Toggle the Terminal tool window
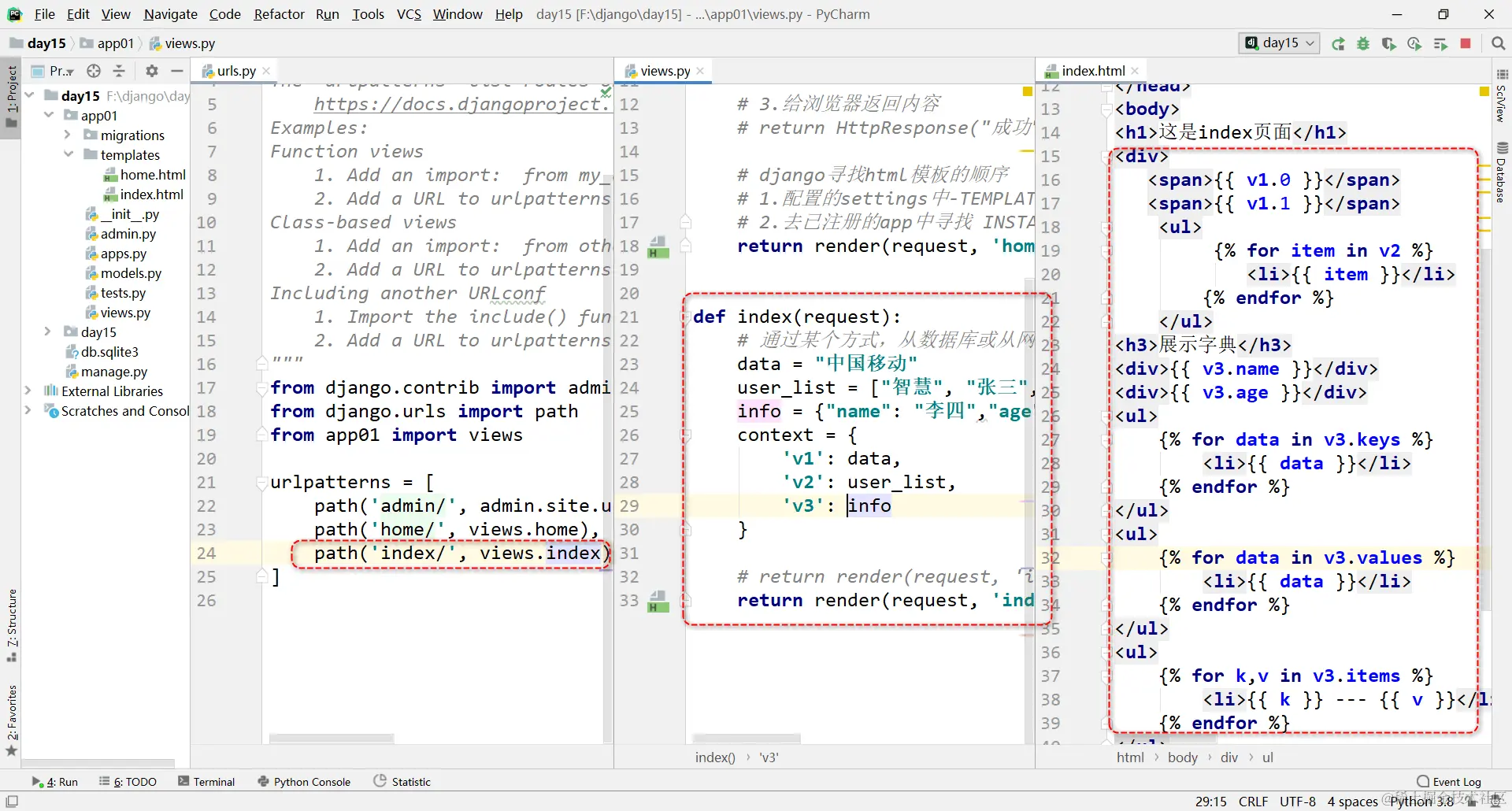The image size is (1512, 811). click(x=206, y=782)
